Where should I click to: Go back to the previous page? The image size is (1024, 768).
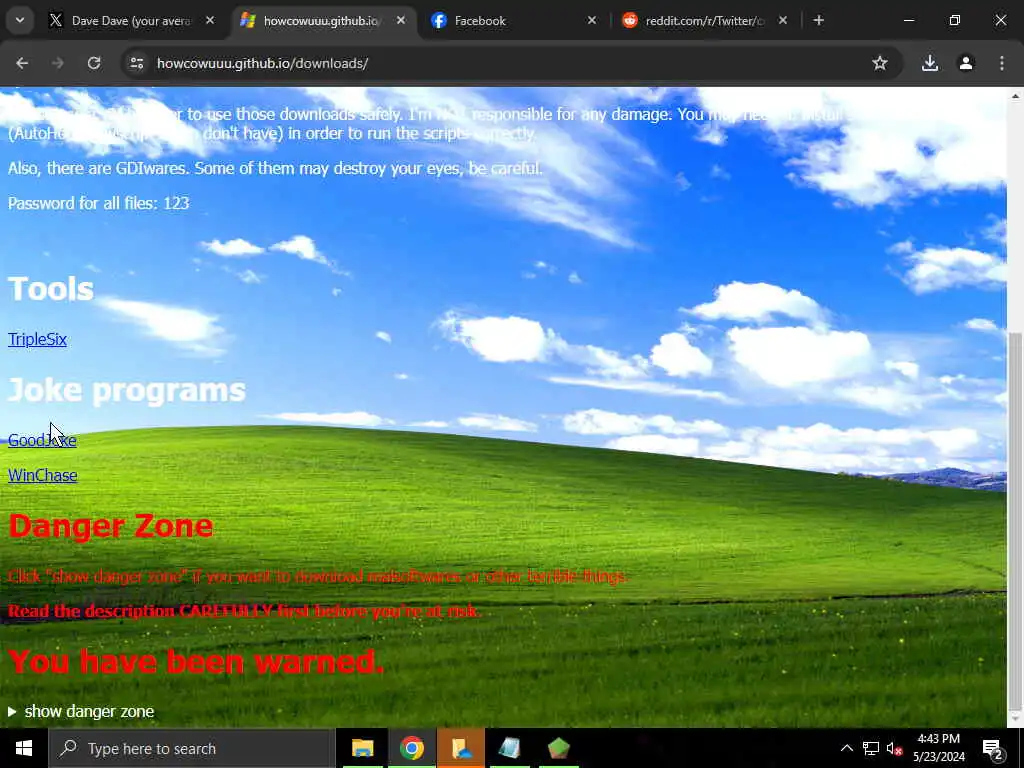(x=22, y=63)
